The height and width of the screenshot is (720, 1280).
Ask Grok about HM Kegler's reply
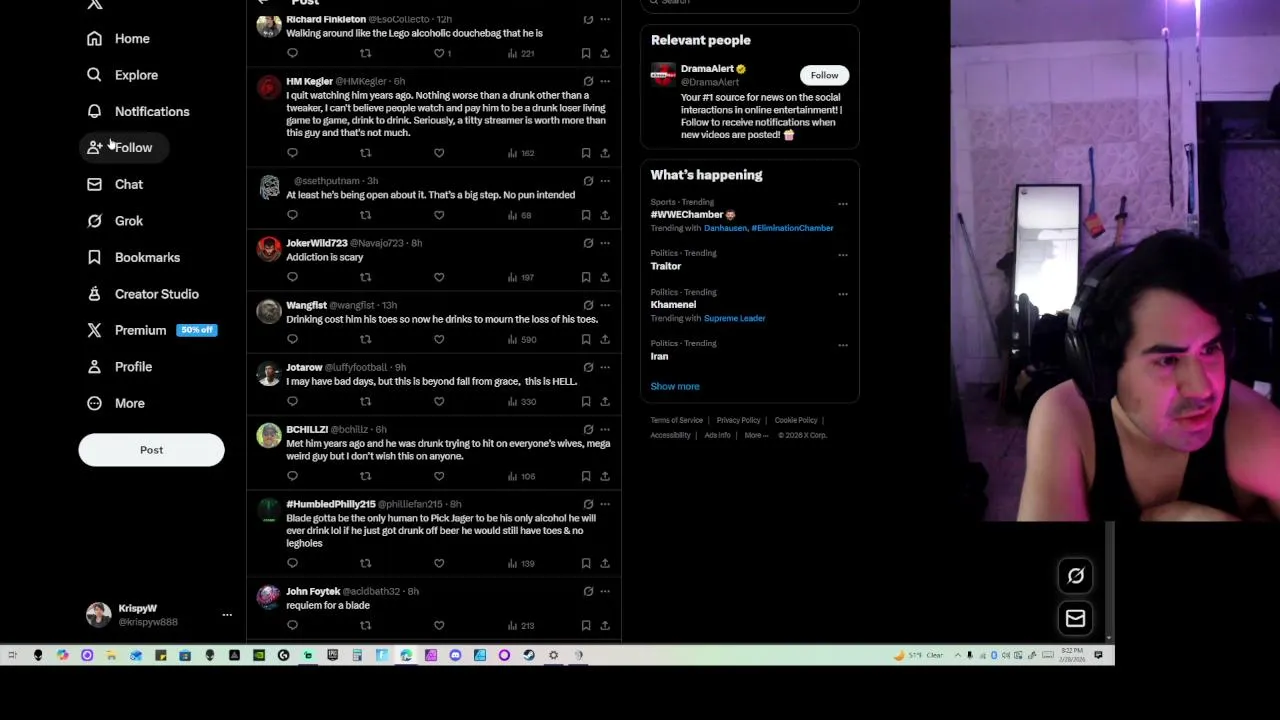click(588, 81)
